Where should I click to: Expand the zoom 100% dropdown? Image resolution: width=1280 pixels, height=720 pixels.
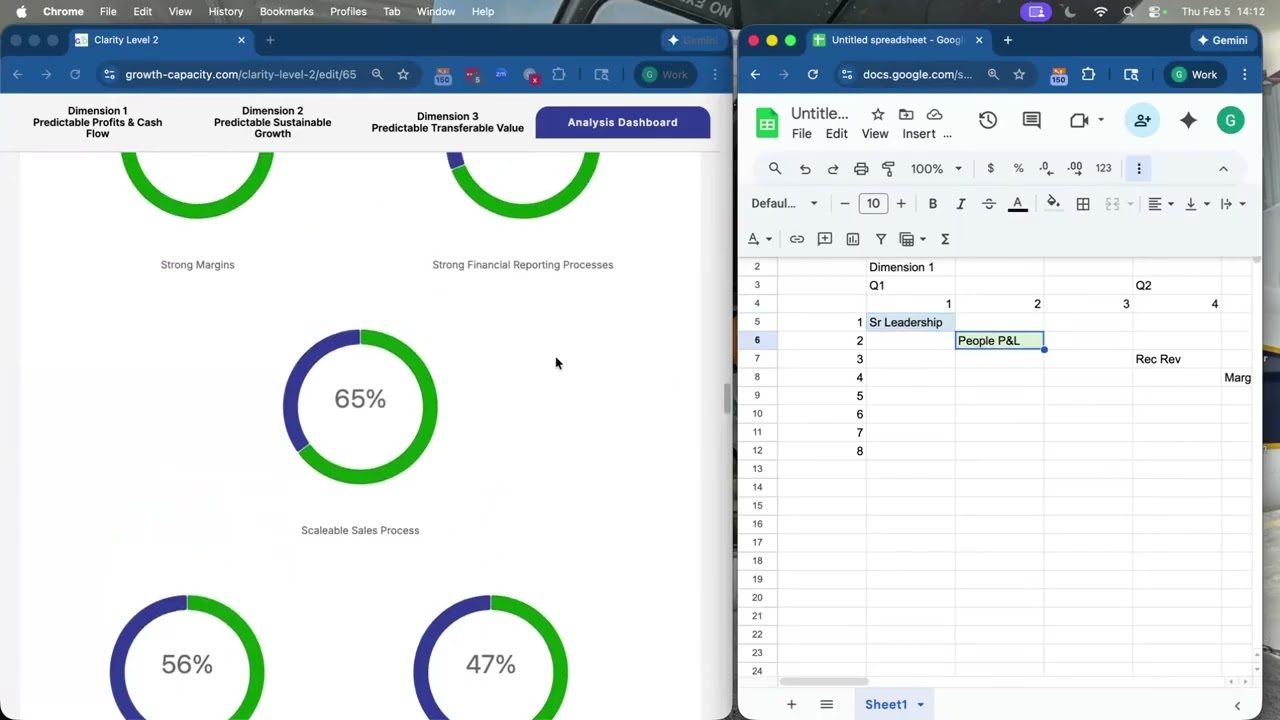click(x=936, y=168)
